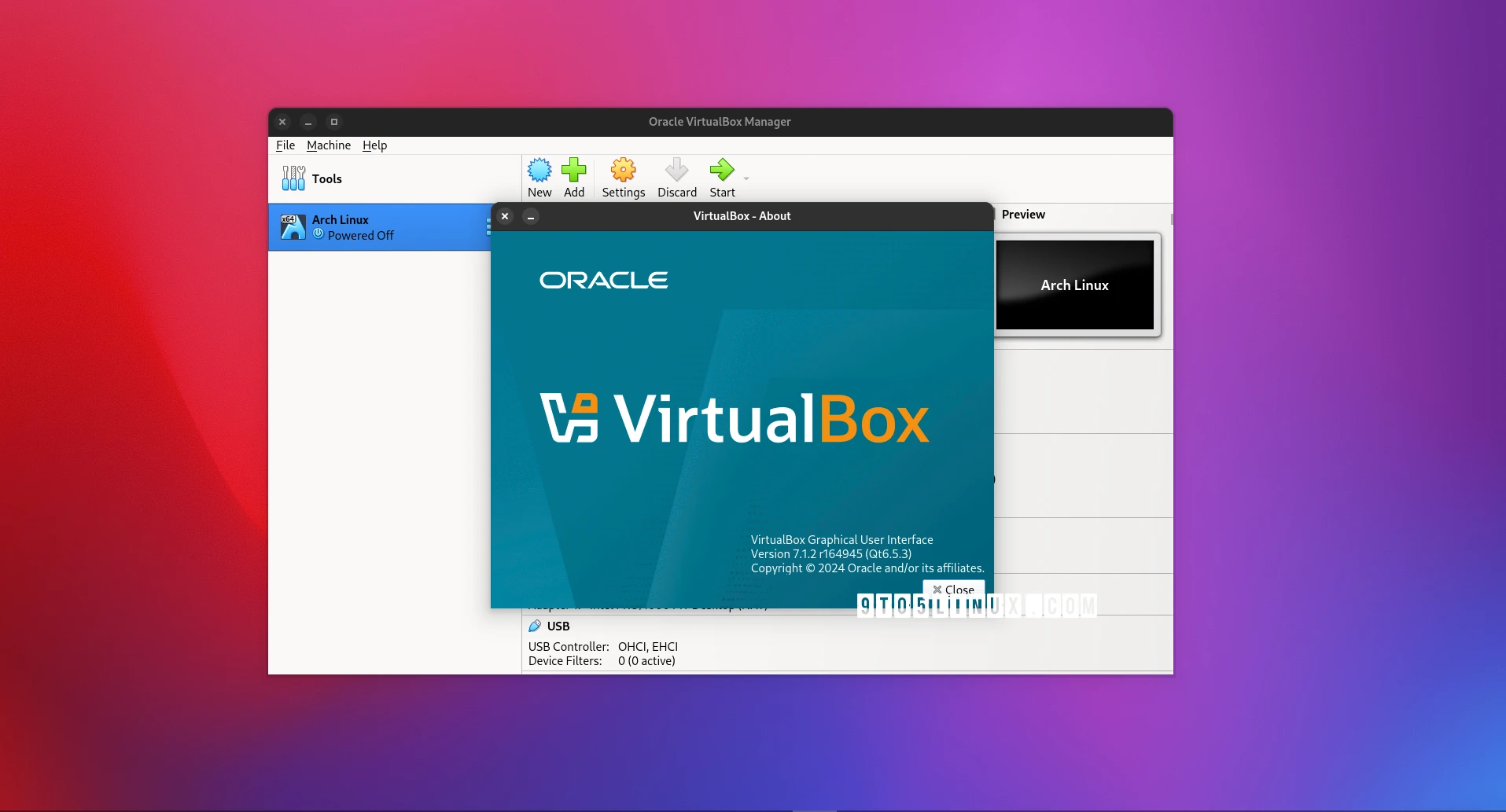Click the Arch Linux x64 VM icon
This screenshot has width=1506, height=812.
[x=293, y=227]
